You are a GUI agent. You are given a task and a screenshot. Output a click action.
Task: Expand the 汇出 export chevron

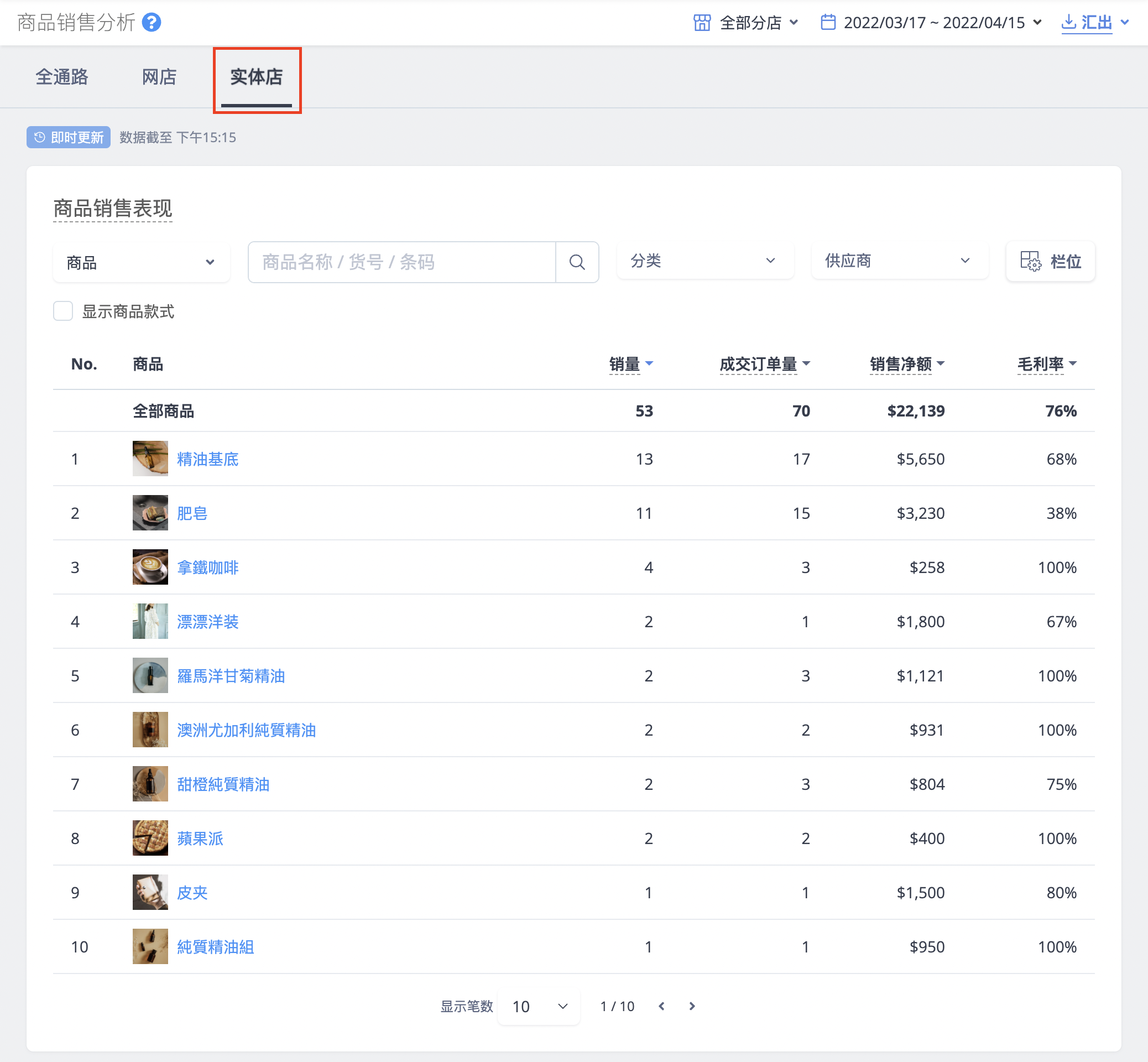[1124, 23]
